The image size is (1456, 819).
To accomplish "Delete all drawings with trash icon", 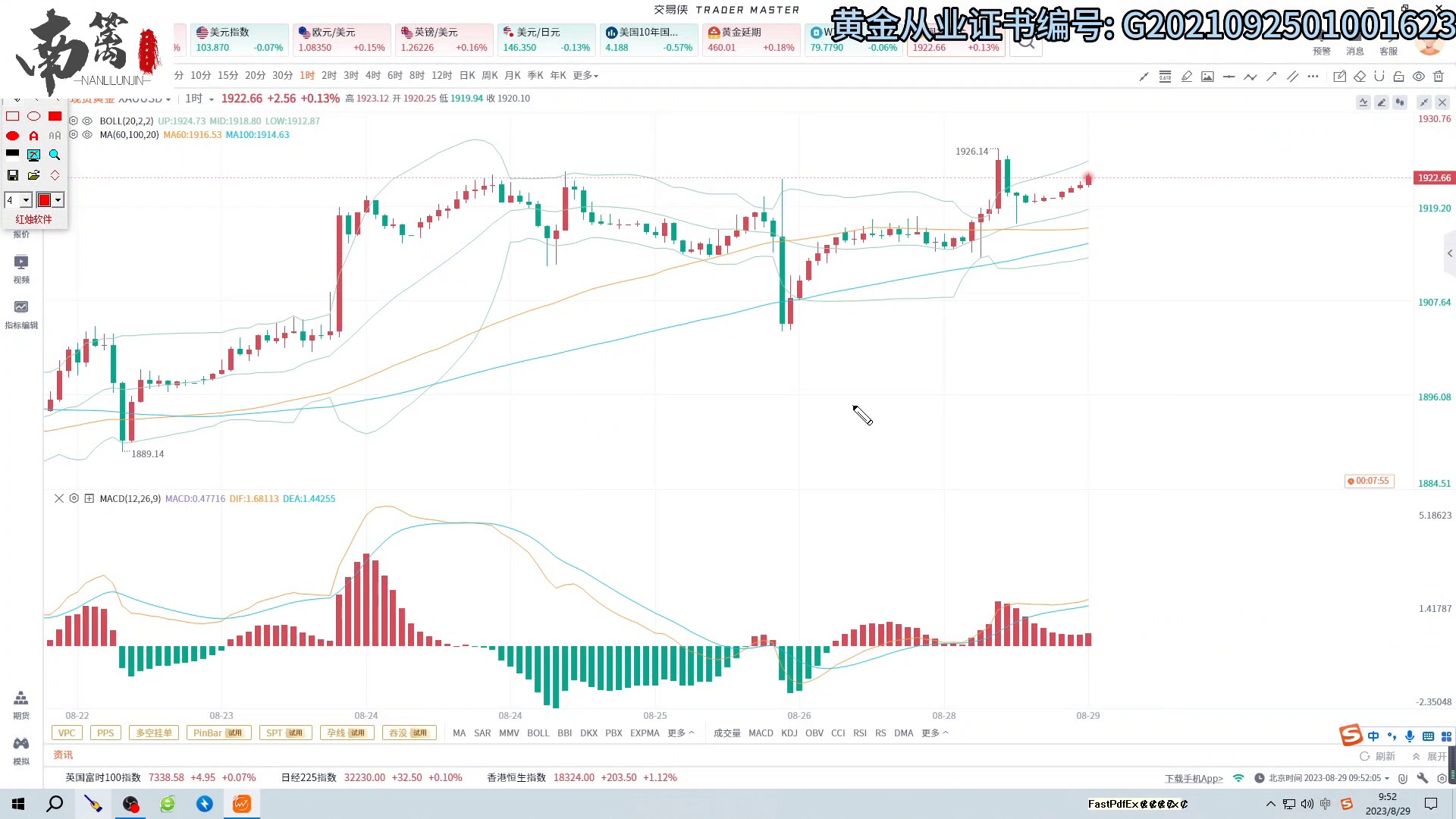I will pyautogui.click(x=1439, y=76).
